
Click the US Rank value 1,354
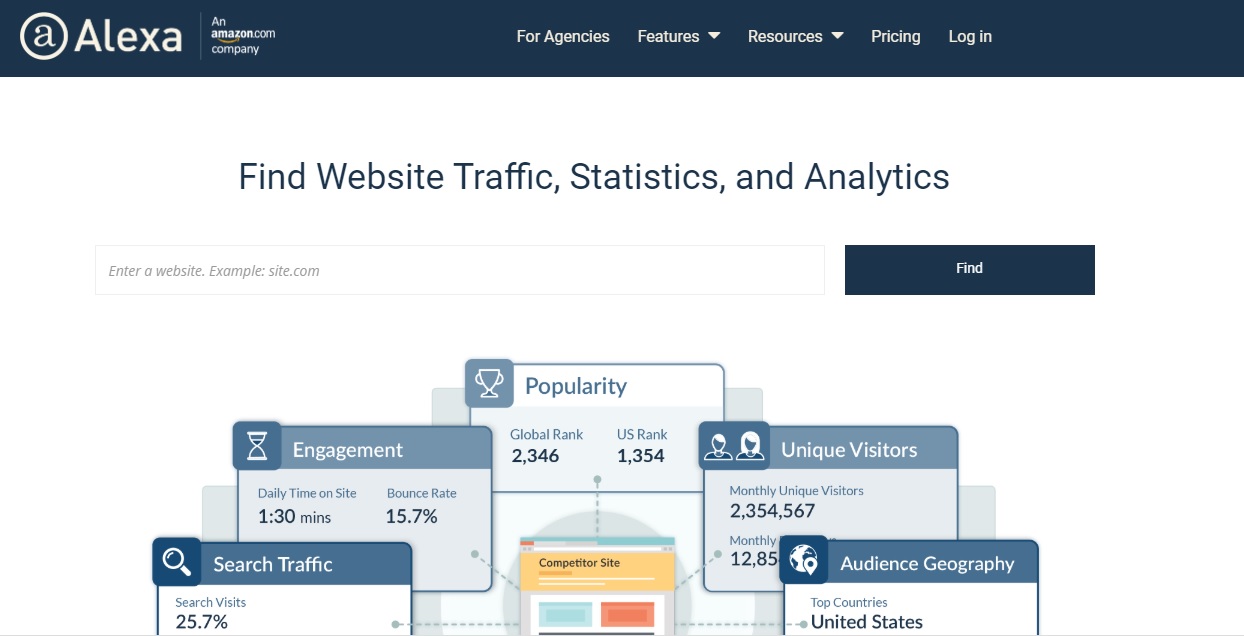pos(641,456)
